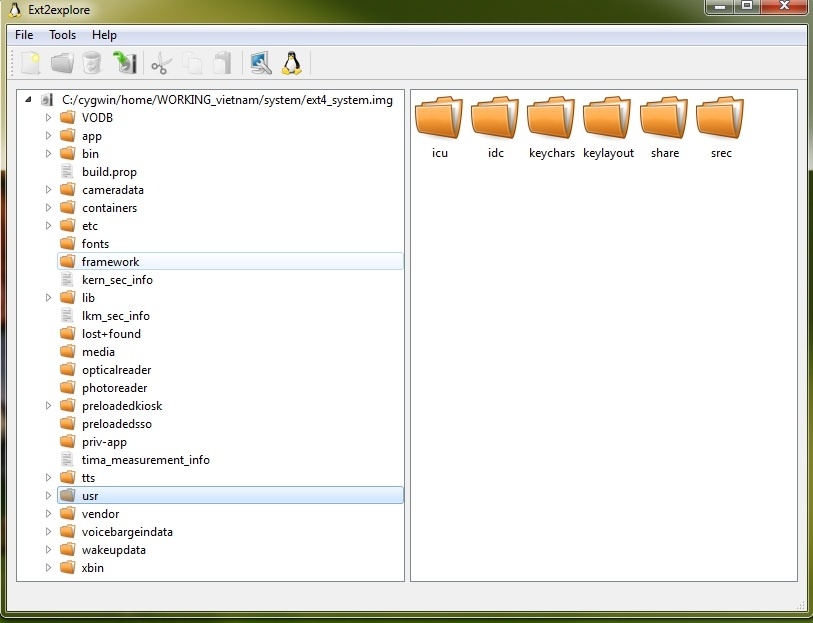Click the tima_measurement_info file icon
The height and width of the screenshot is (623, 813).
coord(67,459)
